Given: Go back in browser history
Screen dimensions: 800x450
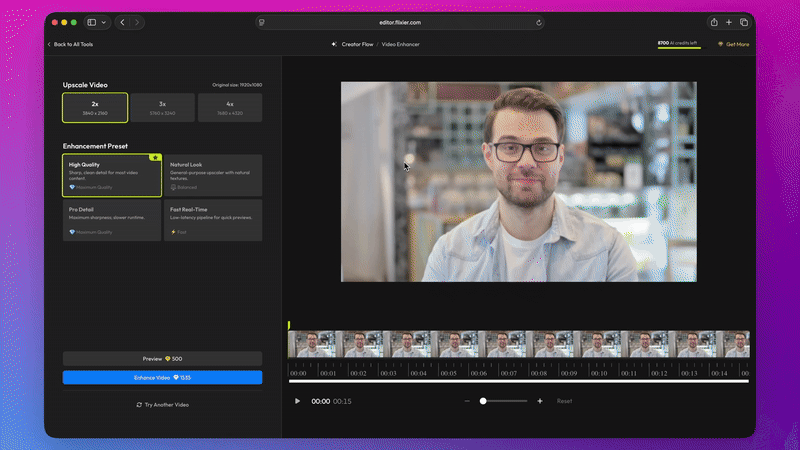Looking at the screenshot, I should [x=123, y=22].
